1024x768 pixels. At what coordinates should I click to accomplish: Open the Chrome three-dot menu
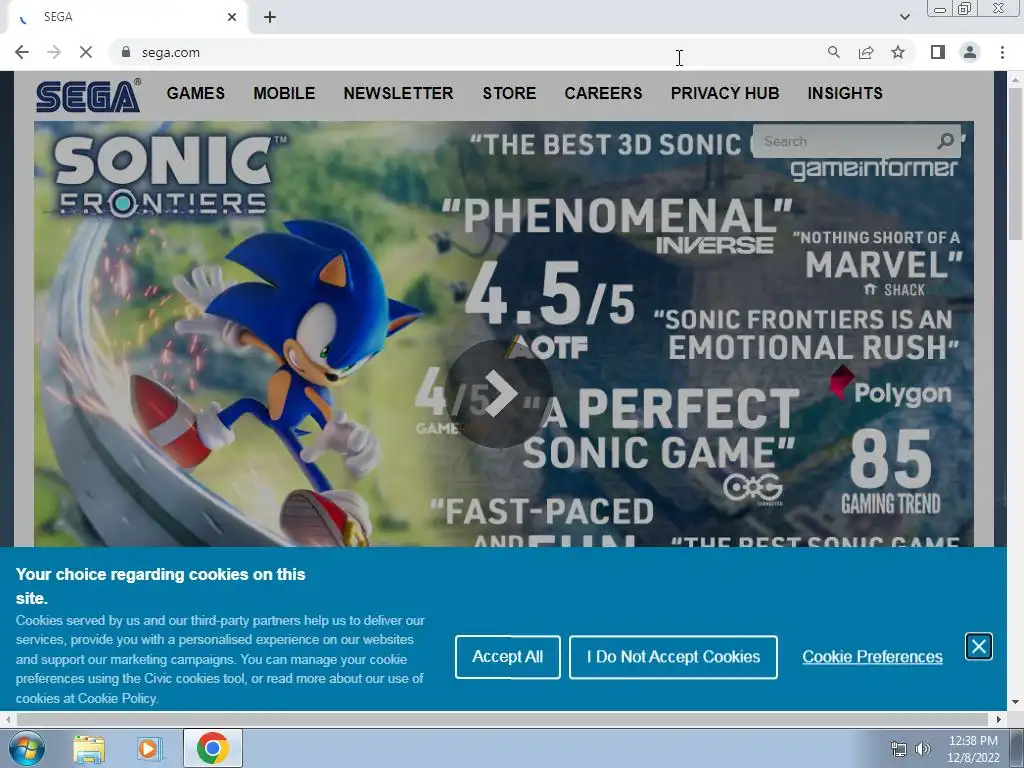coord(1002,52)
